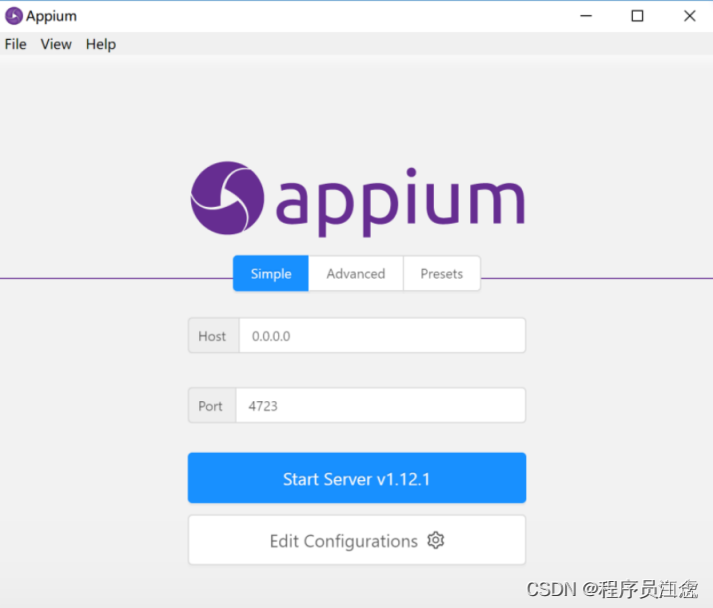Viewport: 713px width, 608px height.
Task: Click the Host label
Action: (214, 336)
